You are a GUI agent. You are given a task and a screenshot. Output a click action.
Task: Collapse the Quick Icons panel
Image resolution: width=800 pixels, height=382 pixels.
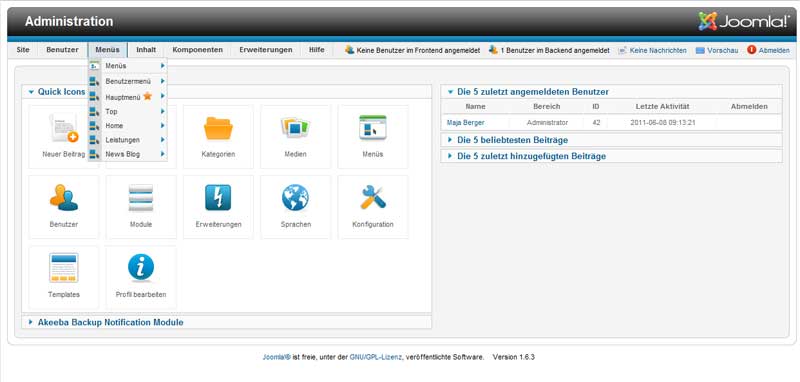click(32, 92)
